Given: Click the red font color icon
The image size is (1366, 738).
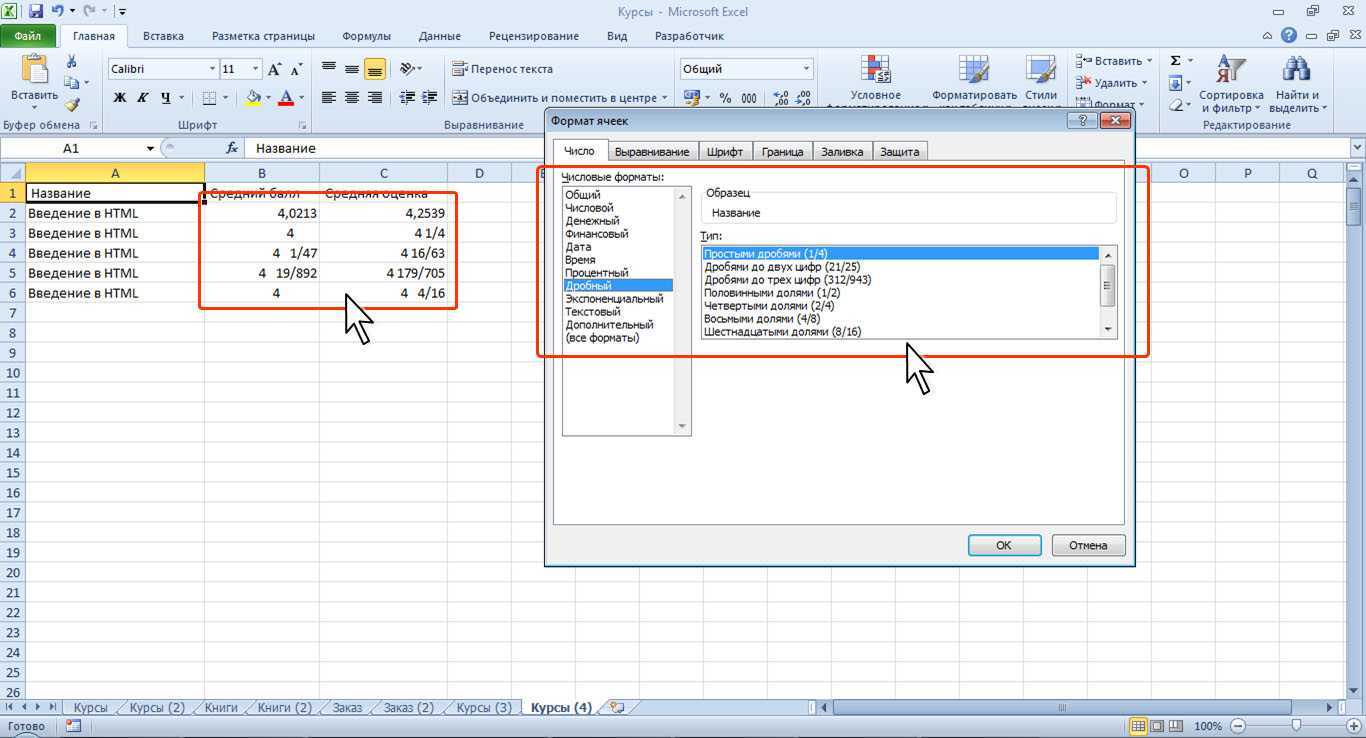Looking at the screenshot, I should click(x=287, y=98).
